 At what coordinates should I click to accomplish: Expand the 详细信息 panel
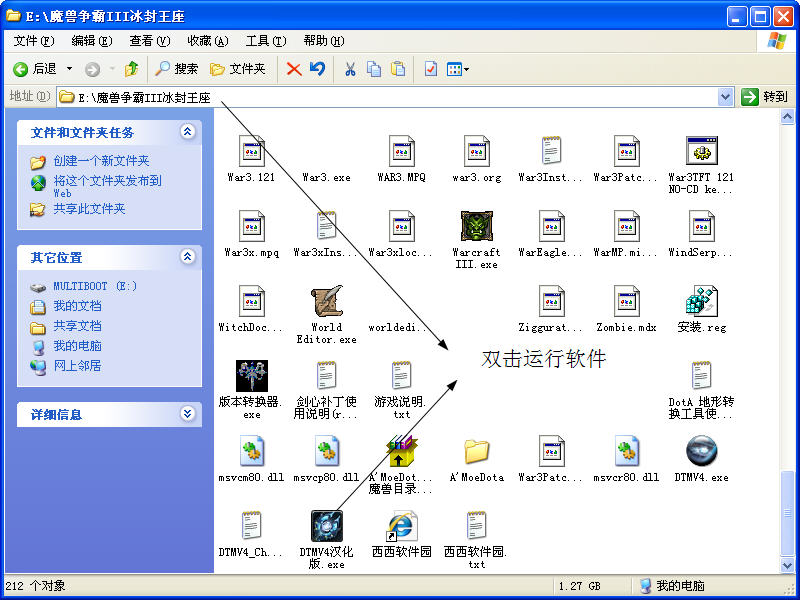[x=187, y=413]
